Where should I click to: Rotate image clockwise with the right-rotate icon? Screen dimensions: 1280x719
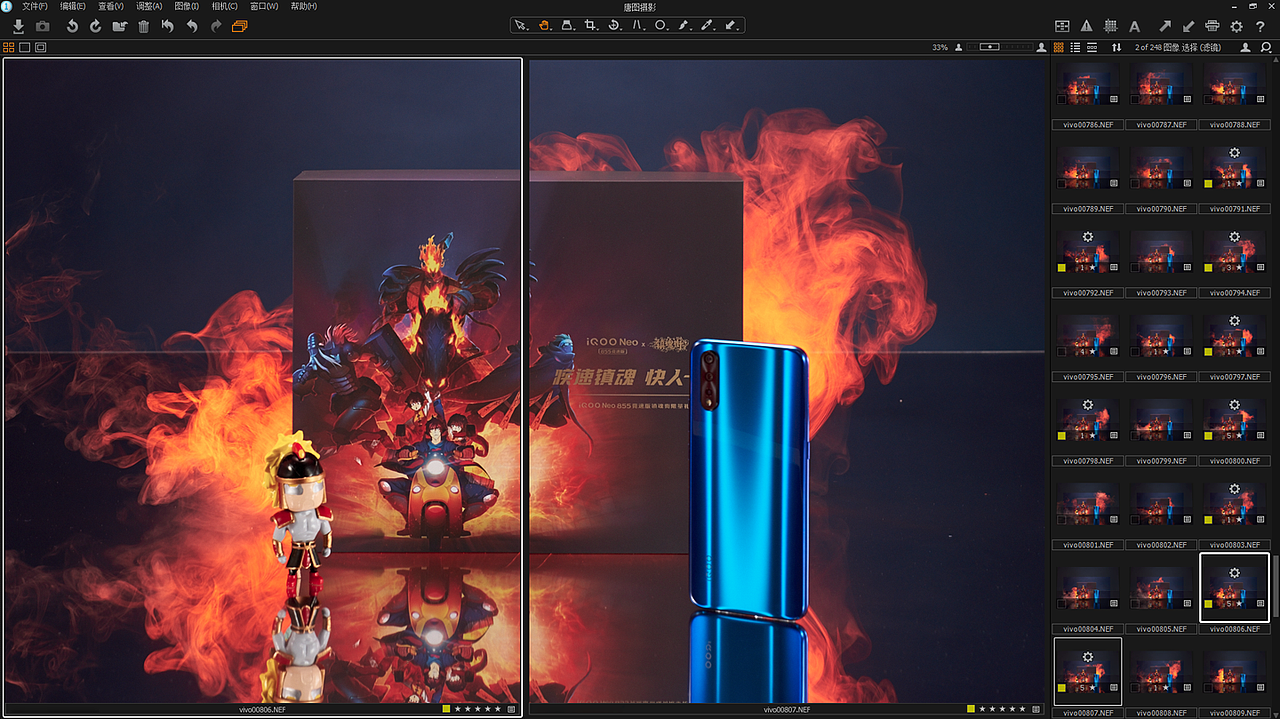click(x=96, y=26)
